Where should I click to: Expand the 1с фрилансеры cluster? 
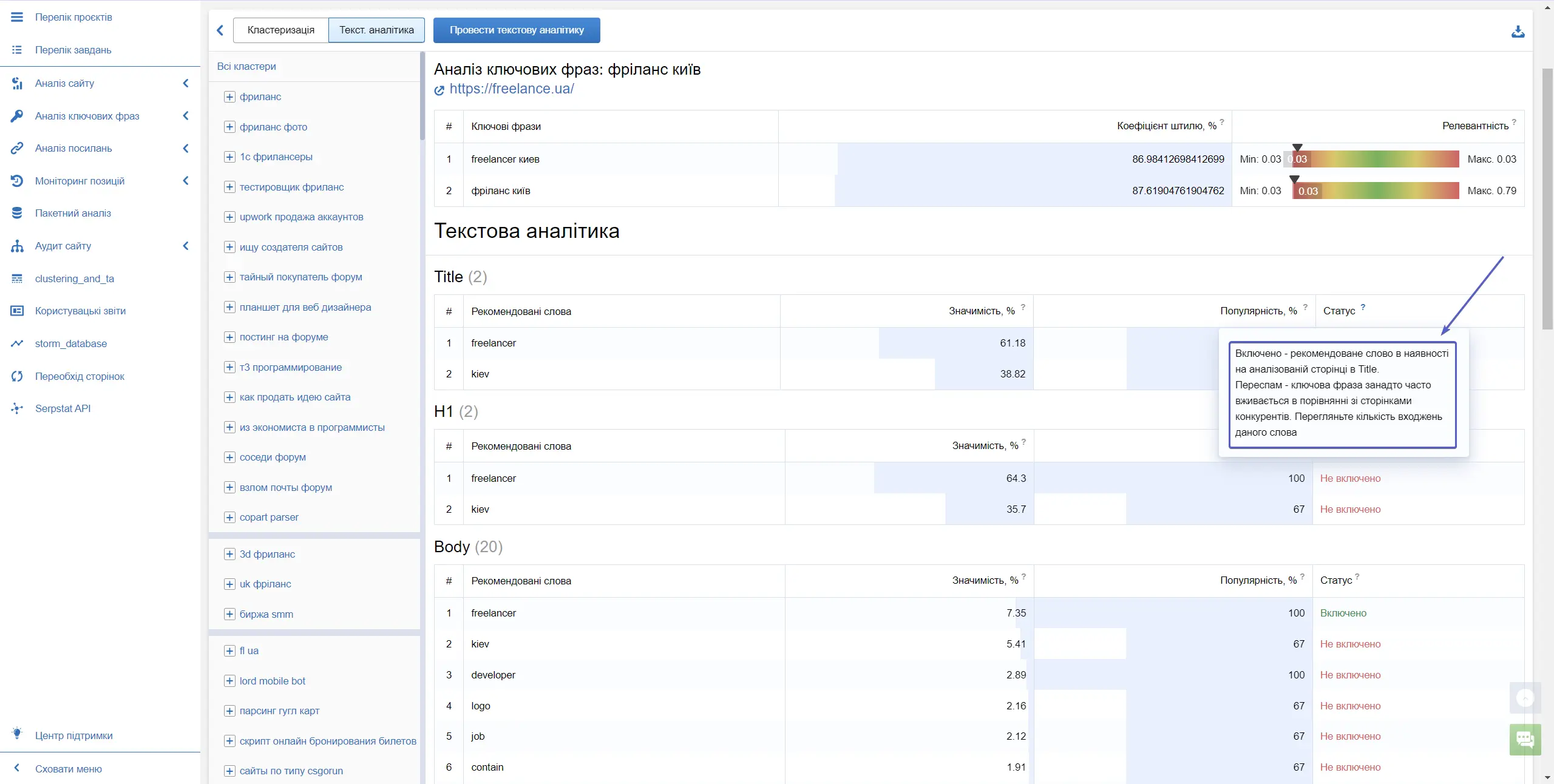pos(229,157)
